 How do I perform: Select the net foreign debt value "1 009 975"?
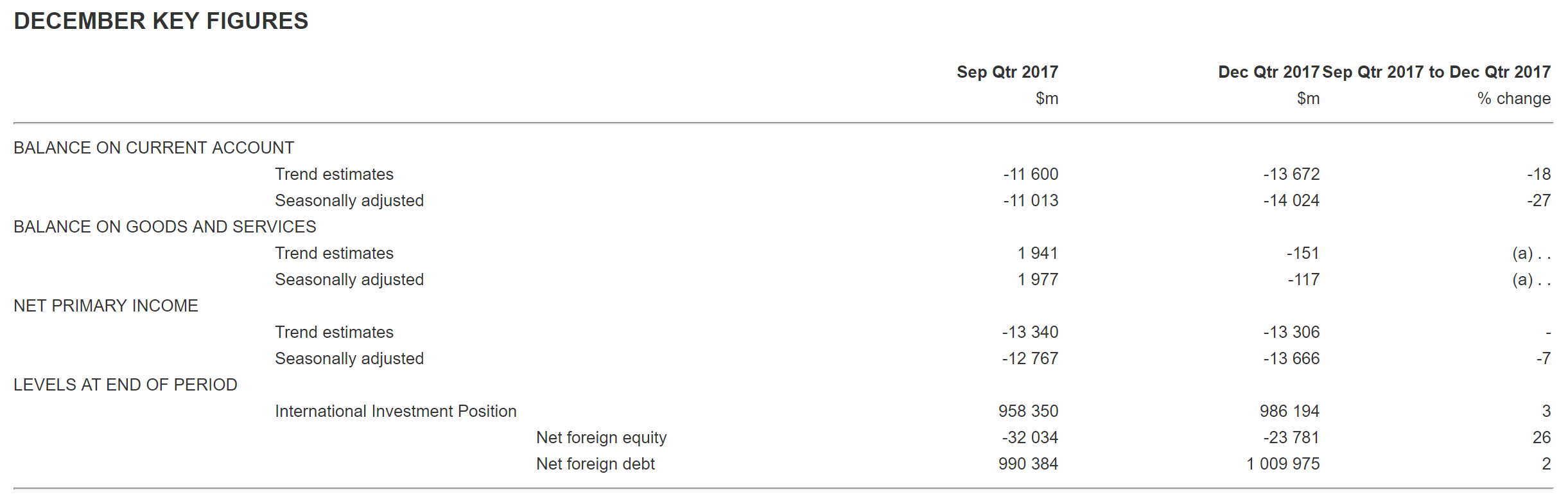pyautogui.click(x=1283, y=464)
